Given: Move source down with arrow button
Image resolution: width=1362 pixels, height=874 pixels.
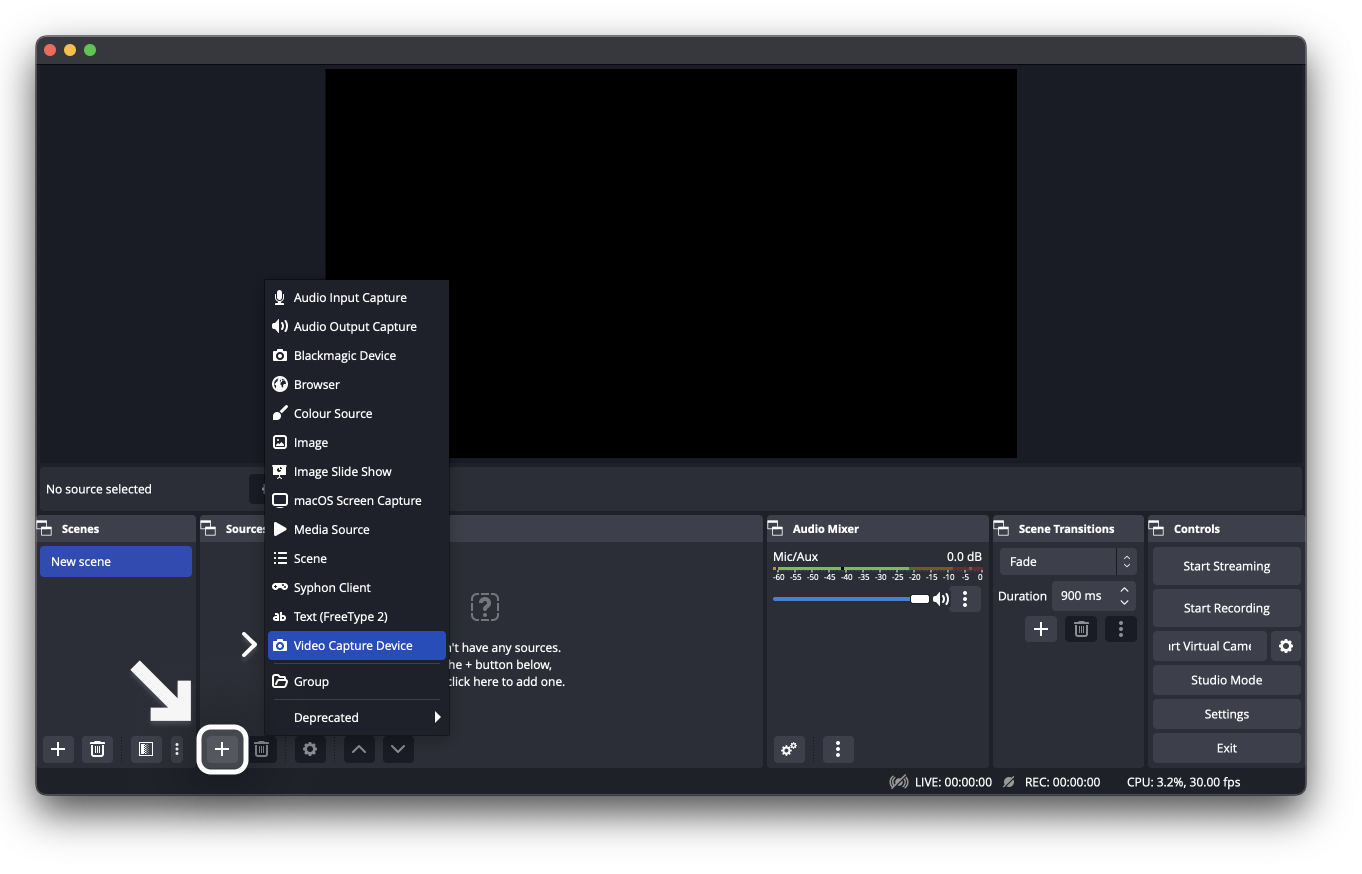Looking at the screenshot, I should (x=398, y=749).
